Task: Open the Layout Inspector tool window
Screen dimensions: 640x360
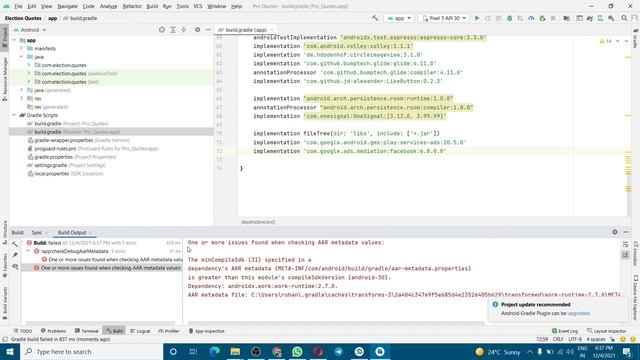Action: tap(607, 331)
